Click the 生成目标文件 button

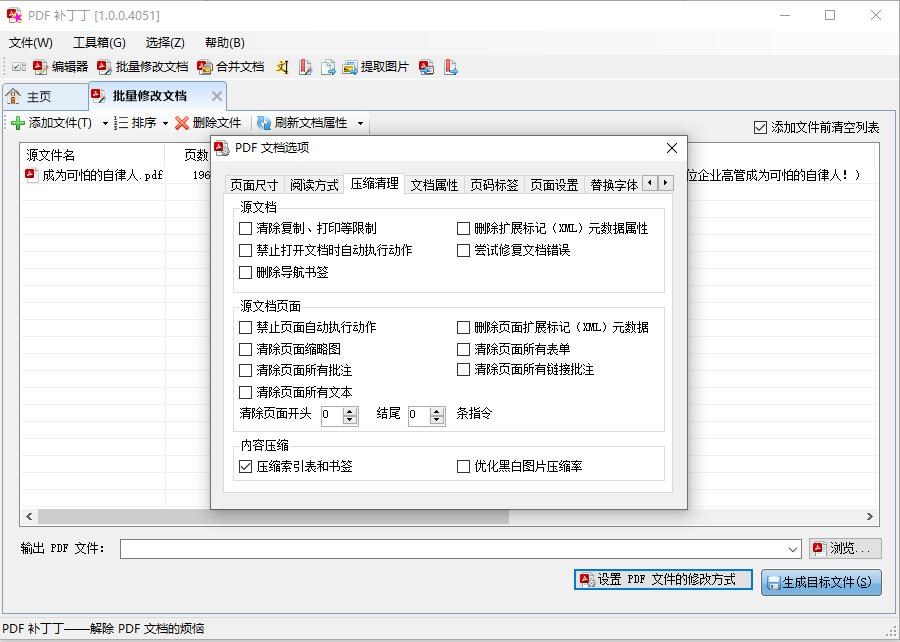(821, 581)
